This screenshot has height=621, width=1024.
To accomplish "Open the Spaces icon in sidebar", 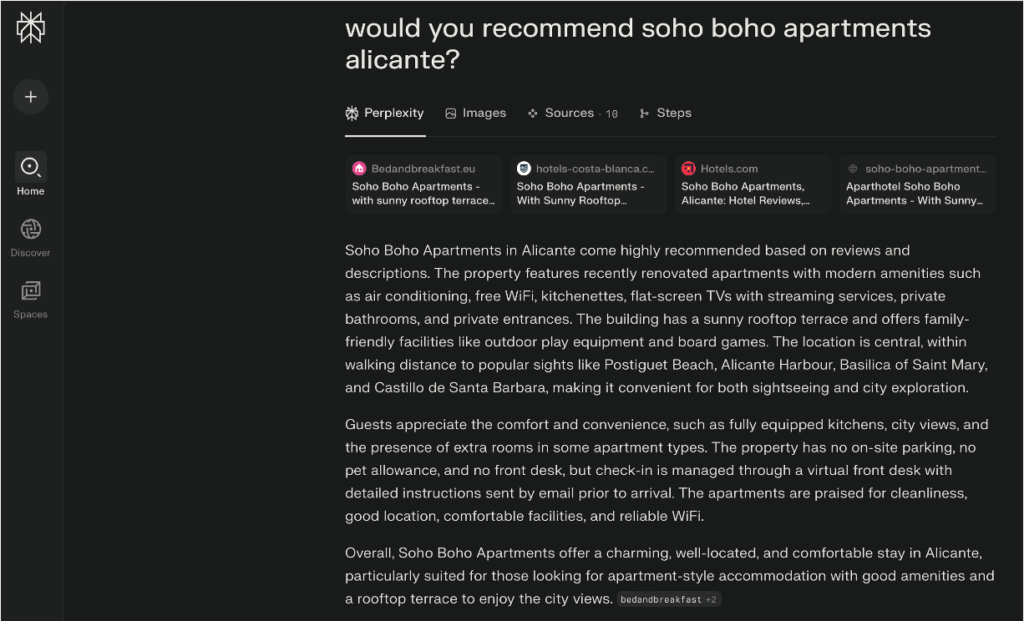I will coord(31,291).
